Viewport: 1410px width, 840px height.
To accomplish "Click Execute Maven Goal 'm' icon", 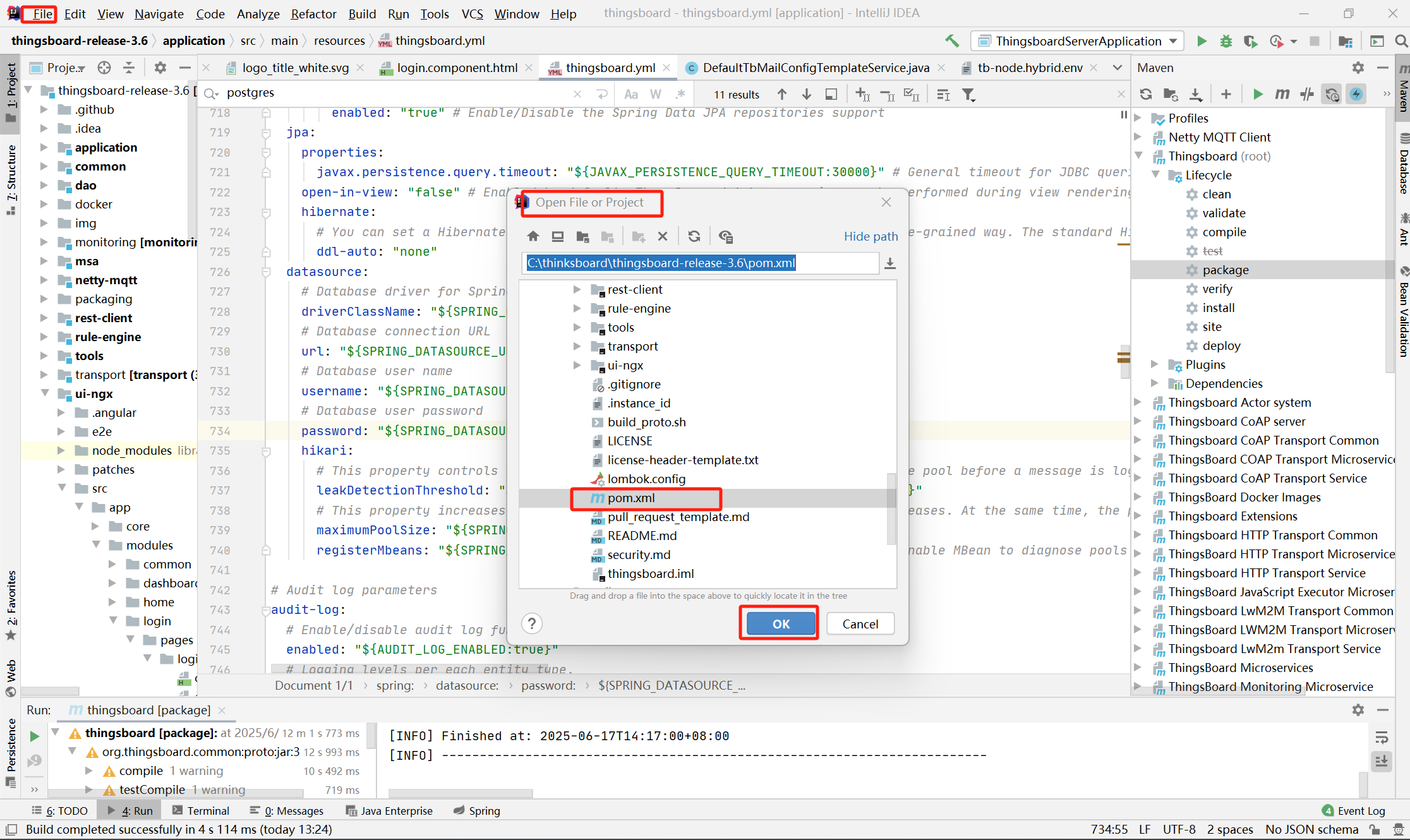I will point(1282,94).
